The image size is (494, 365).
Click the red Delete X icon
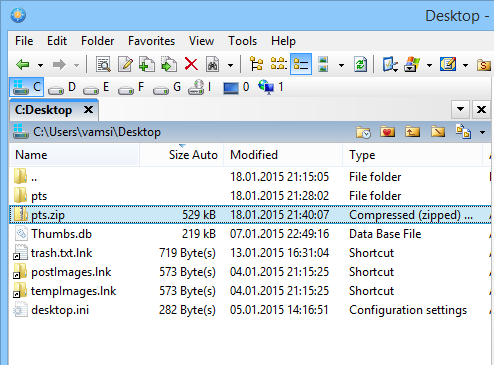pos(191,64)
